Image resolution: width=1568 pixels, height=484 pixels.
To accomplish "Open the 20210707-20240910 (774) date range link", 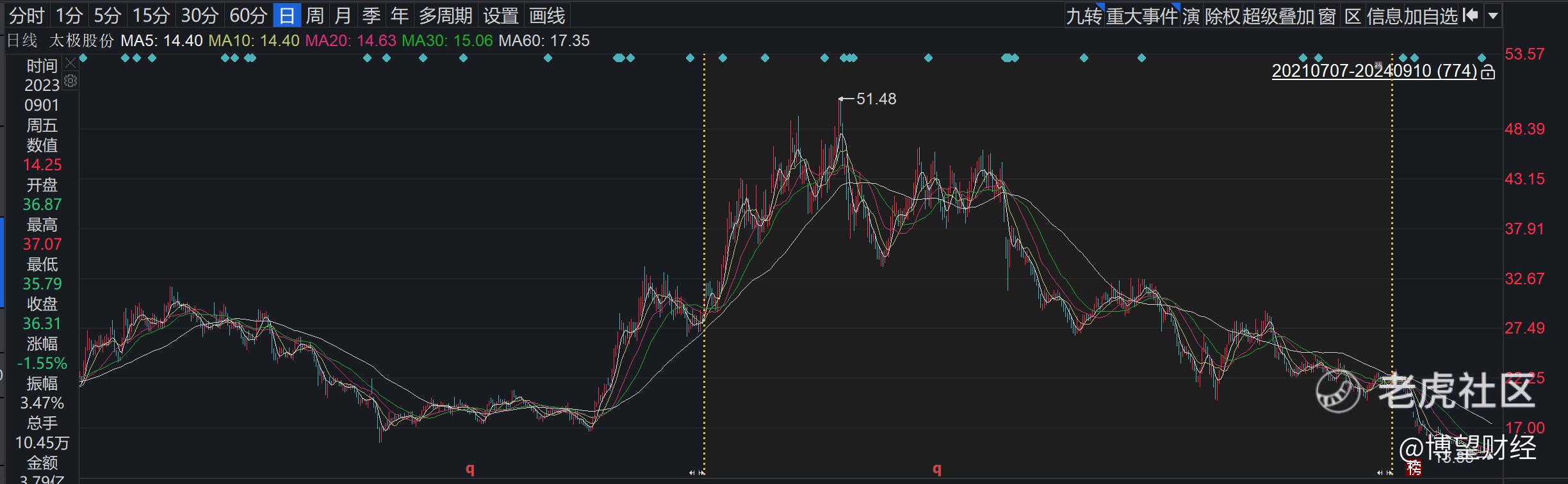I will (x=1375, y=70).
